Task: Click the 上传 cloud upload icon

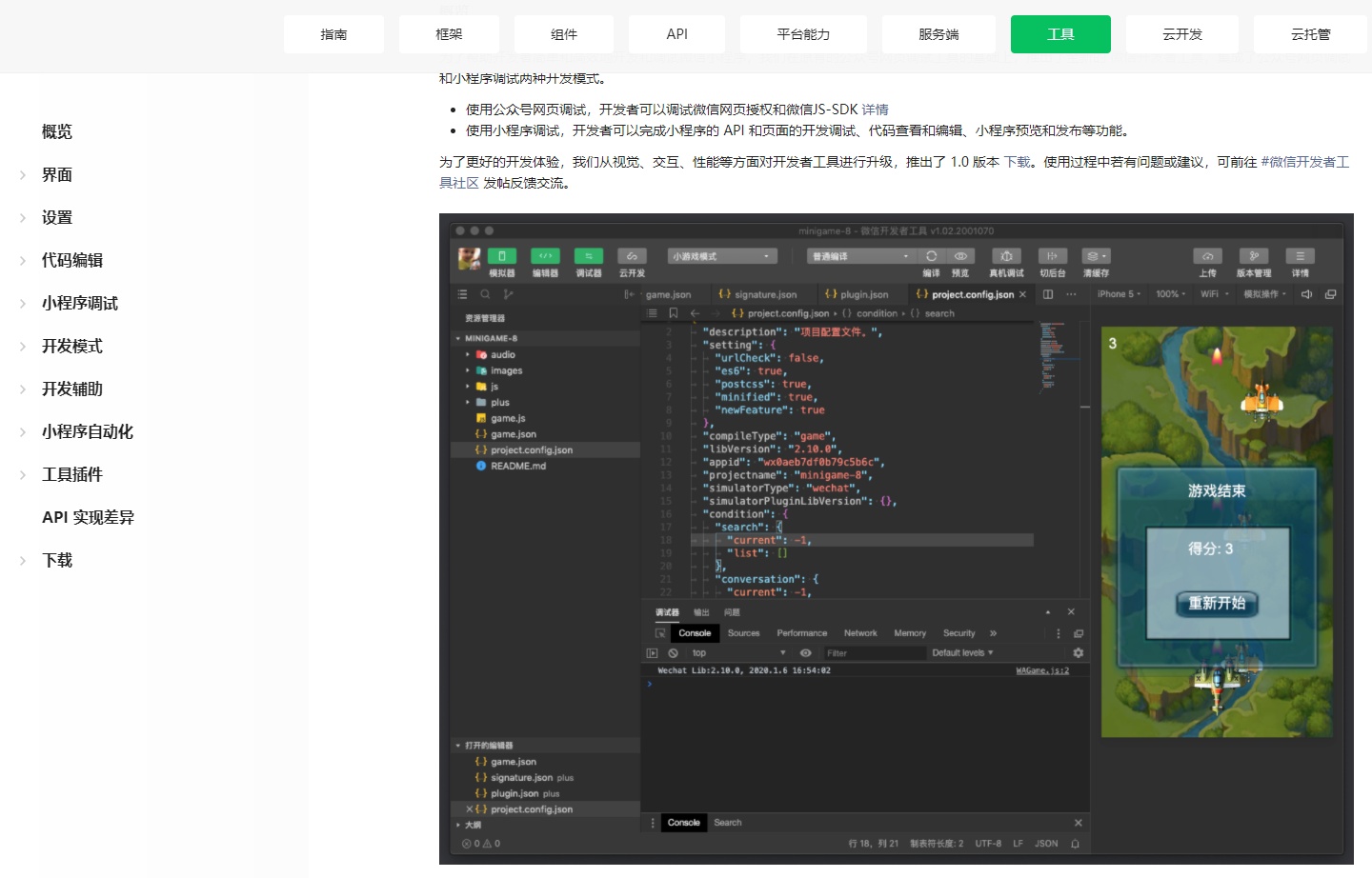Action: coord(1207,256)
